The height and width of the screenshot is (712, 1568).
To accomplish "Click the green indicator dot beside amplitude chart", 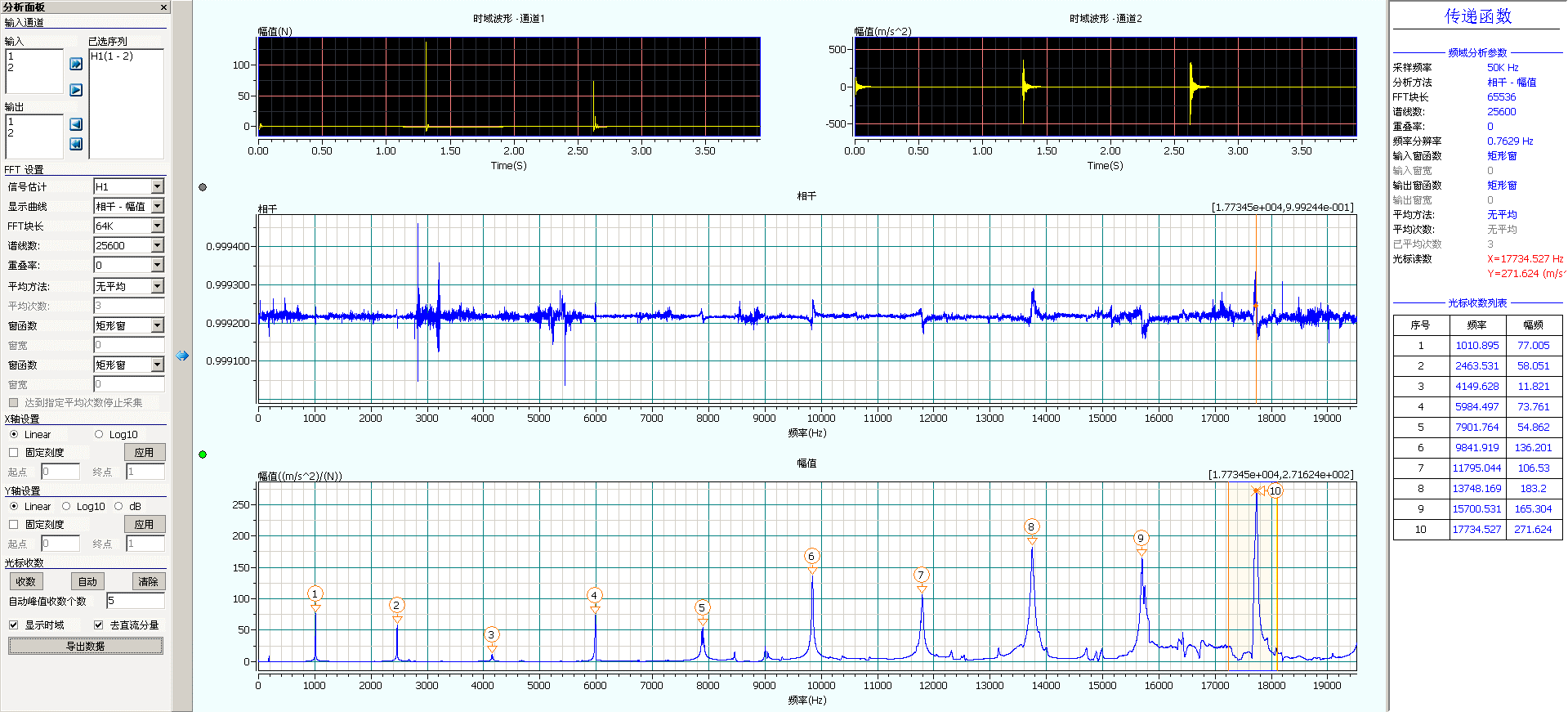I will (x=203, y=455).
